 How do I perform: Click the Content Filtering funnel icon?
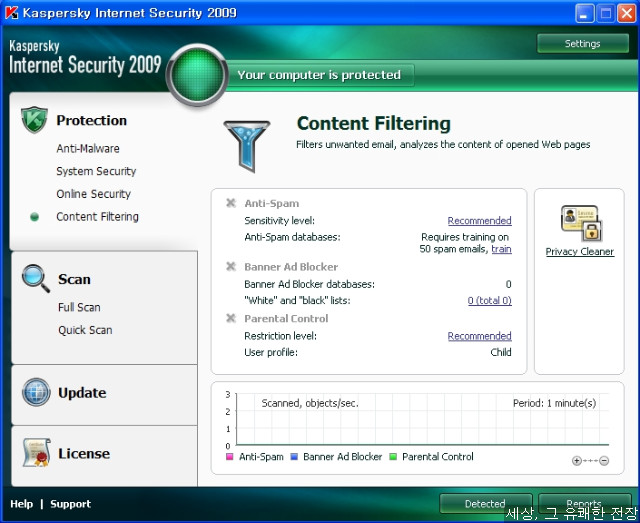247,146
